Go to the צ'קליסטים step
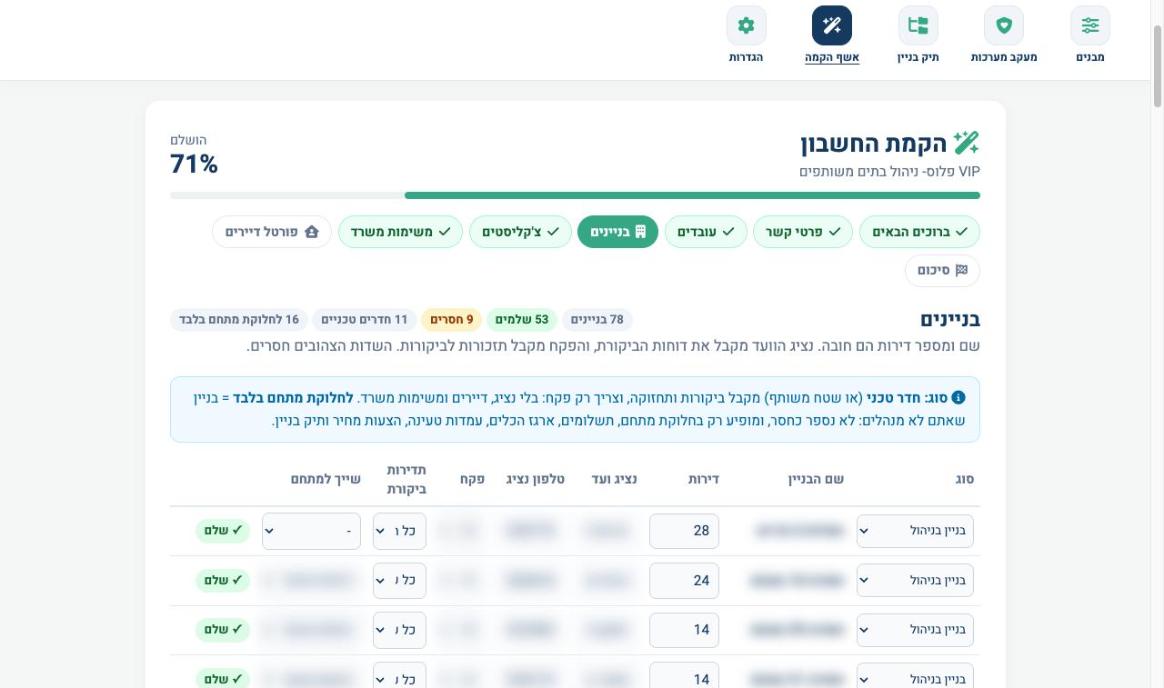1164x688 pixels. click(x=520, y=232)
